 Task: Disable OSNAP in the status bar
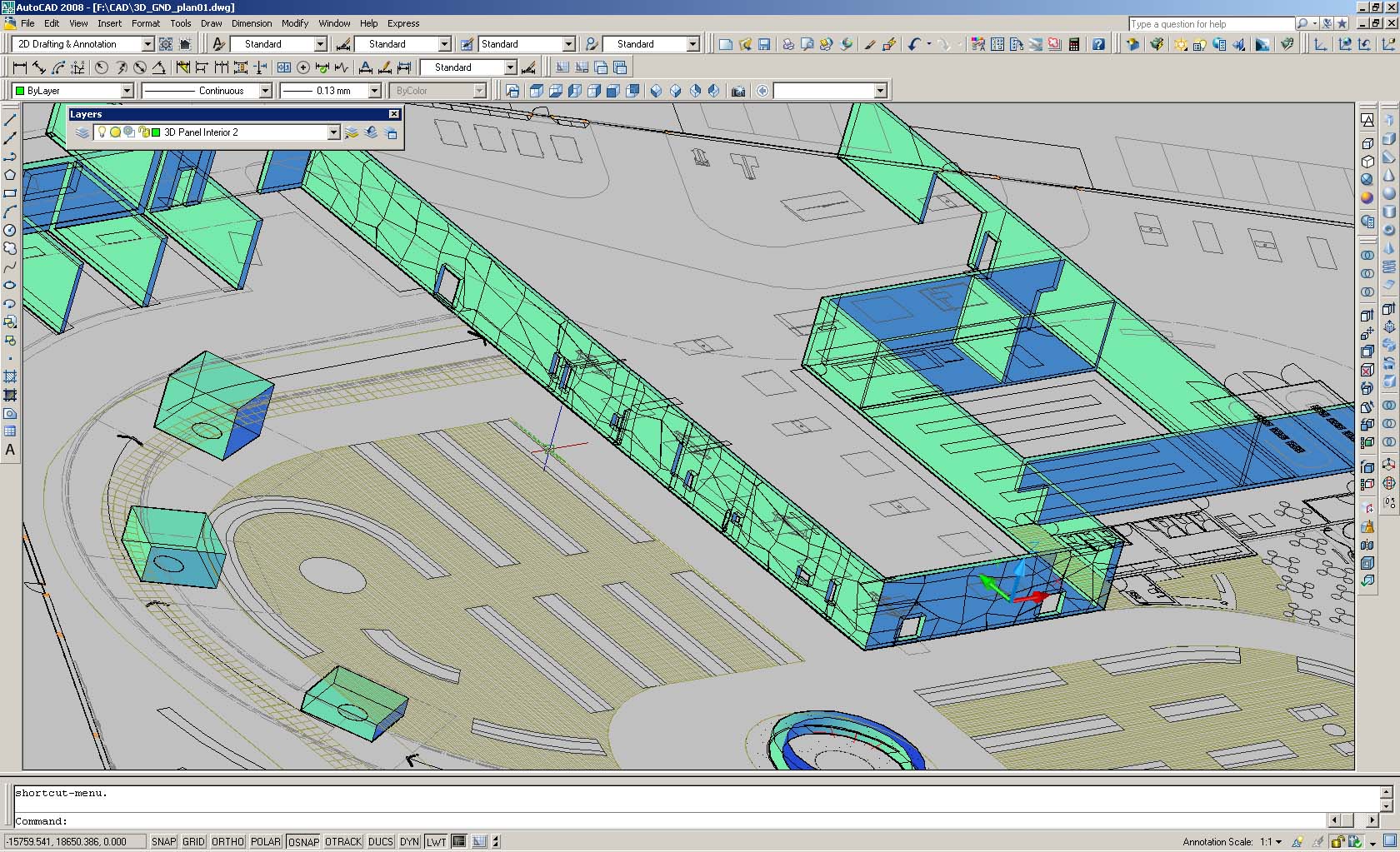pyautogui.click(x=303, y=842)
